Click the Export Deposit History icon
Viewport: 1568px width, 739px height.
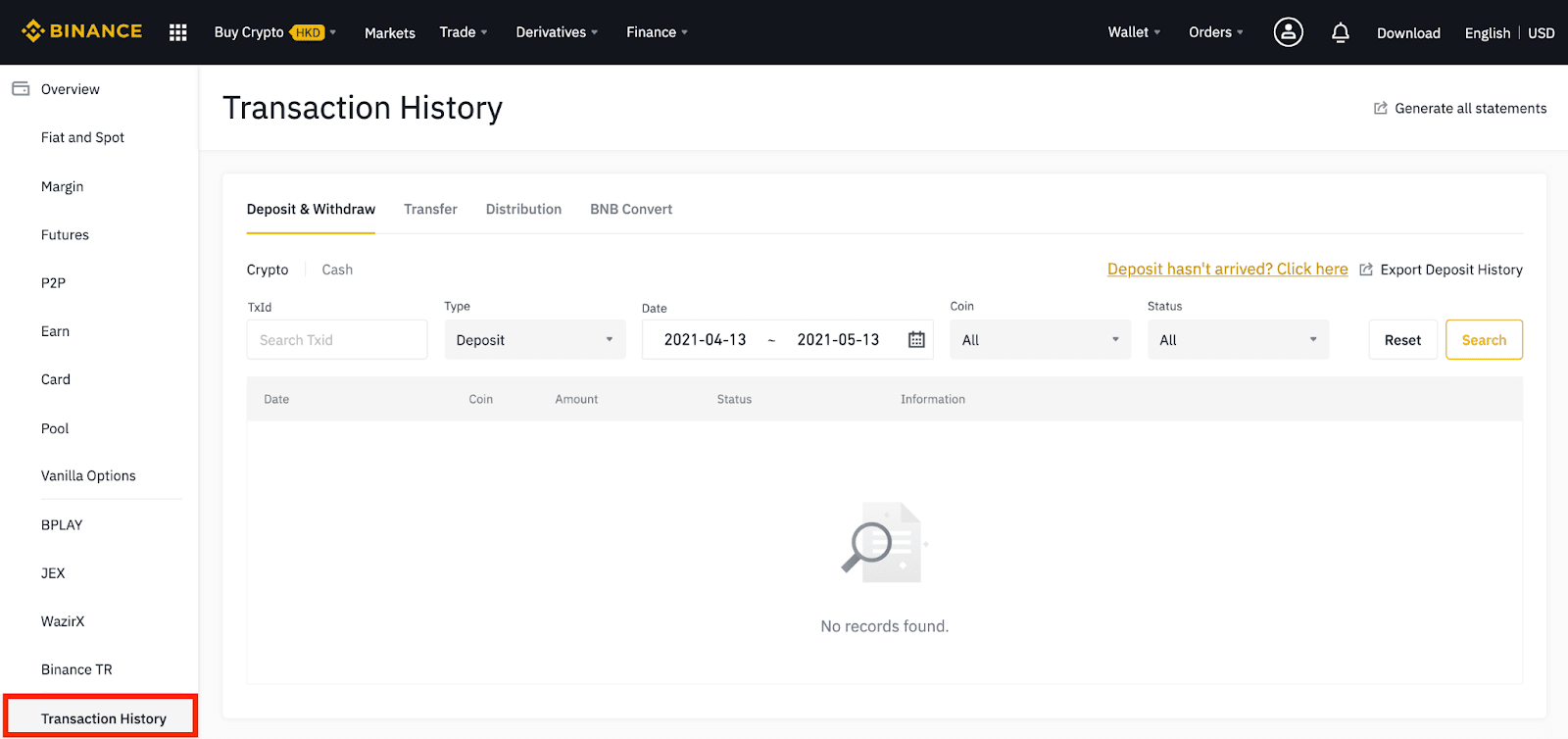[1366, 270]
